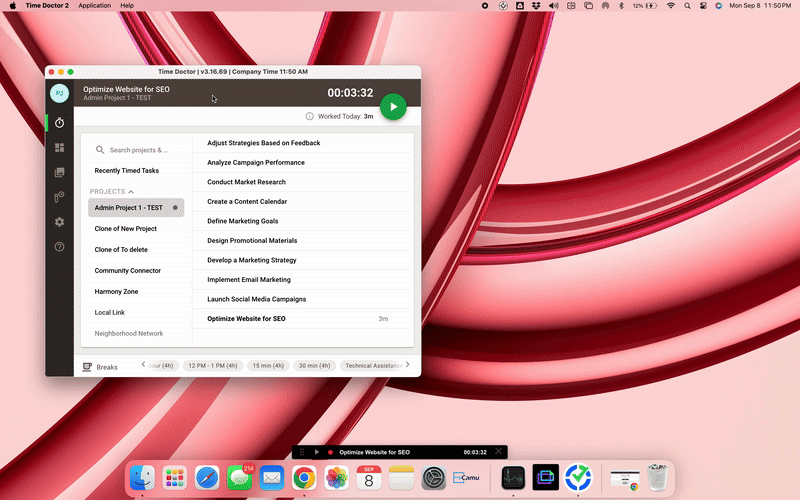Open Recently Timed Tasks

127,170
